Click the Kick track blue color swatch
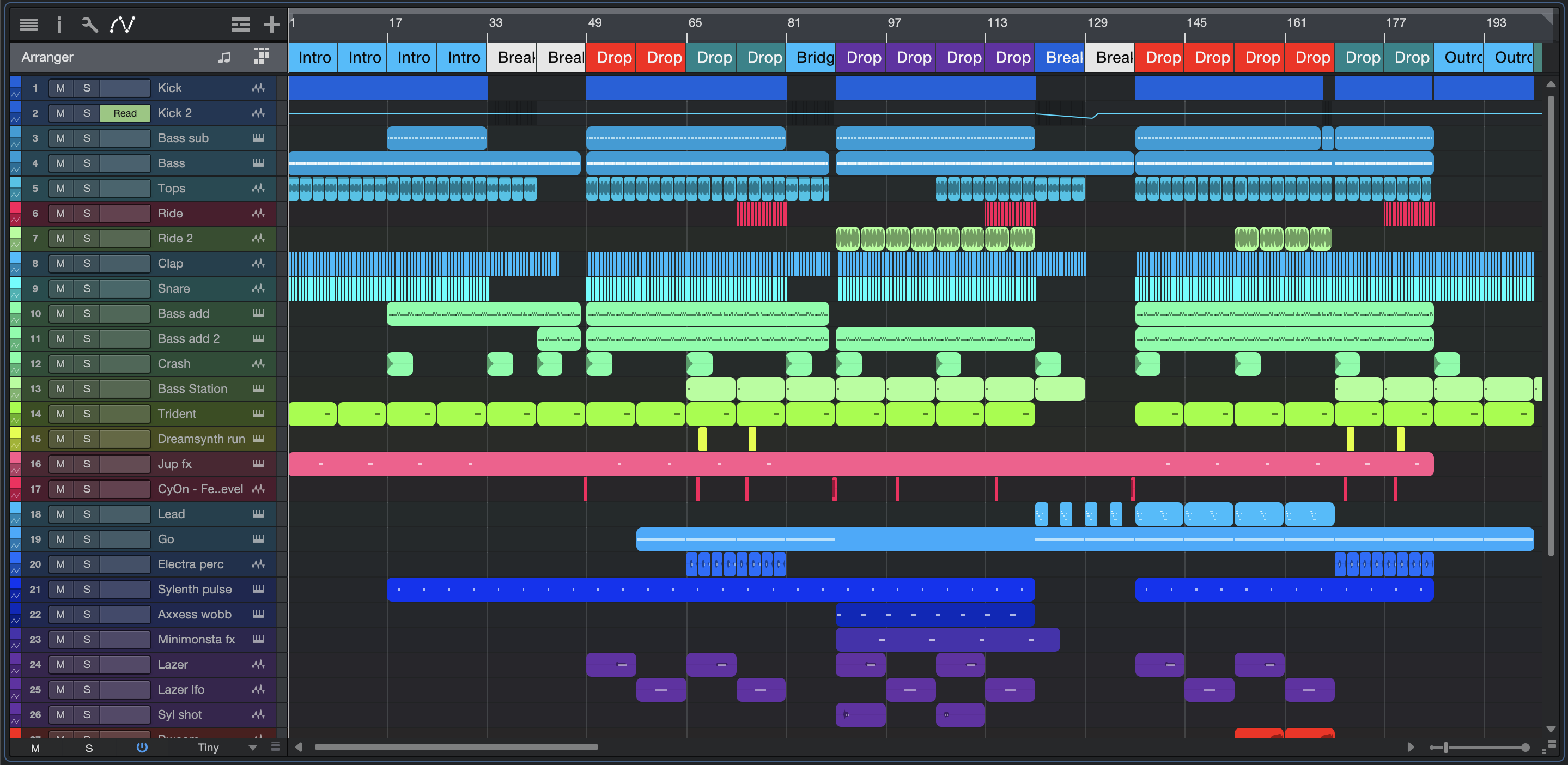 click(15, 82)
